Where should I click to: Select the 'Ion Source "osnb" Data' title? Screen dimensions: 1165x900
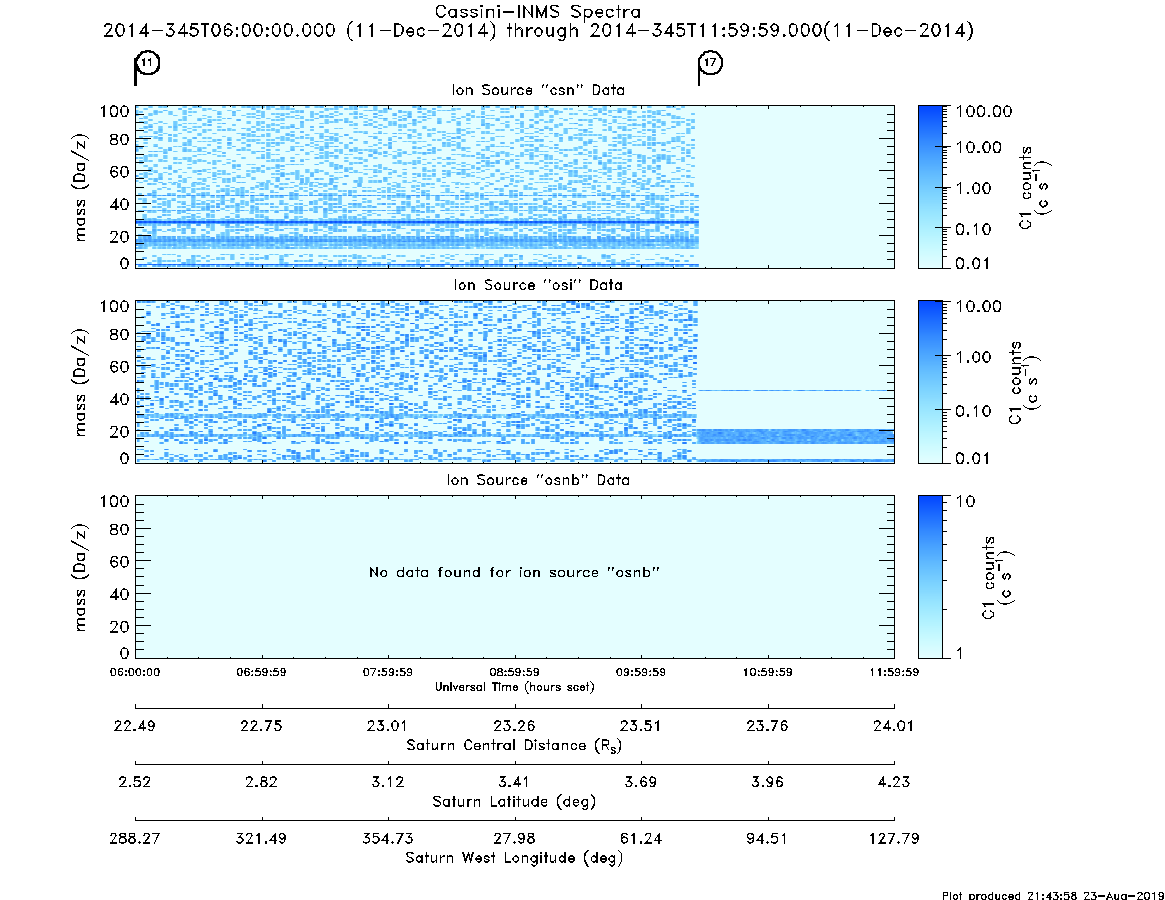tap(538, 480)
